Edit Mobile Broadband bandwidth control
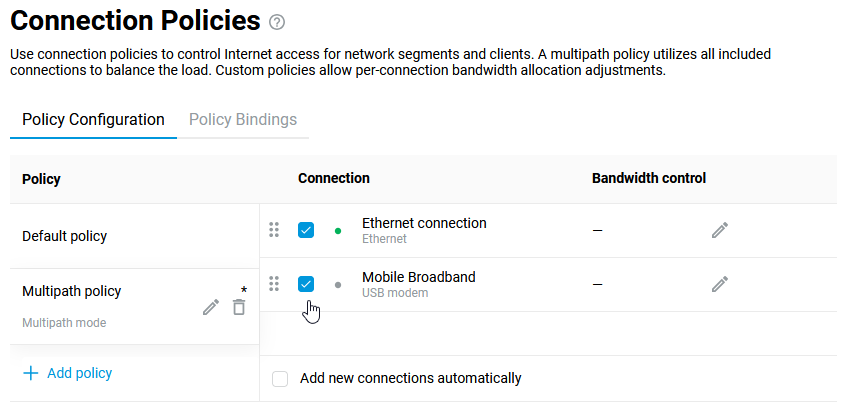Viewport: 846px width, 410px height. pos(720,284)
